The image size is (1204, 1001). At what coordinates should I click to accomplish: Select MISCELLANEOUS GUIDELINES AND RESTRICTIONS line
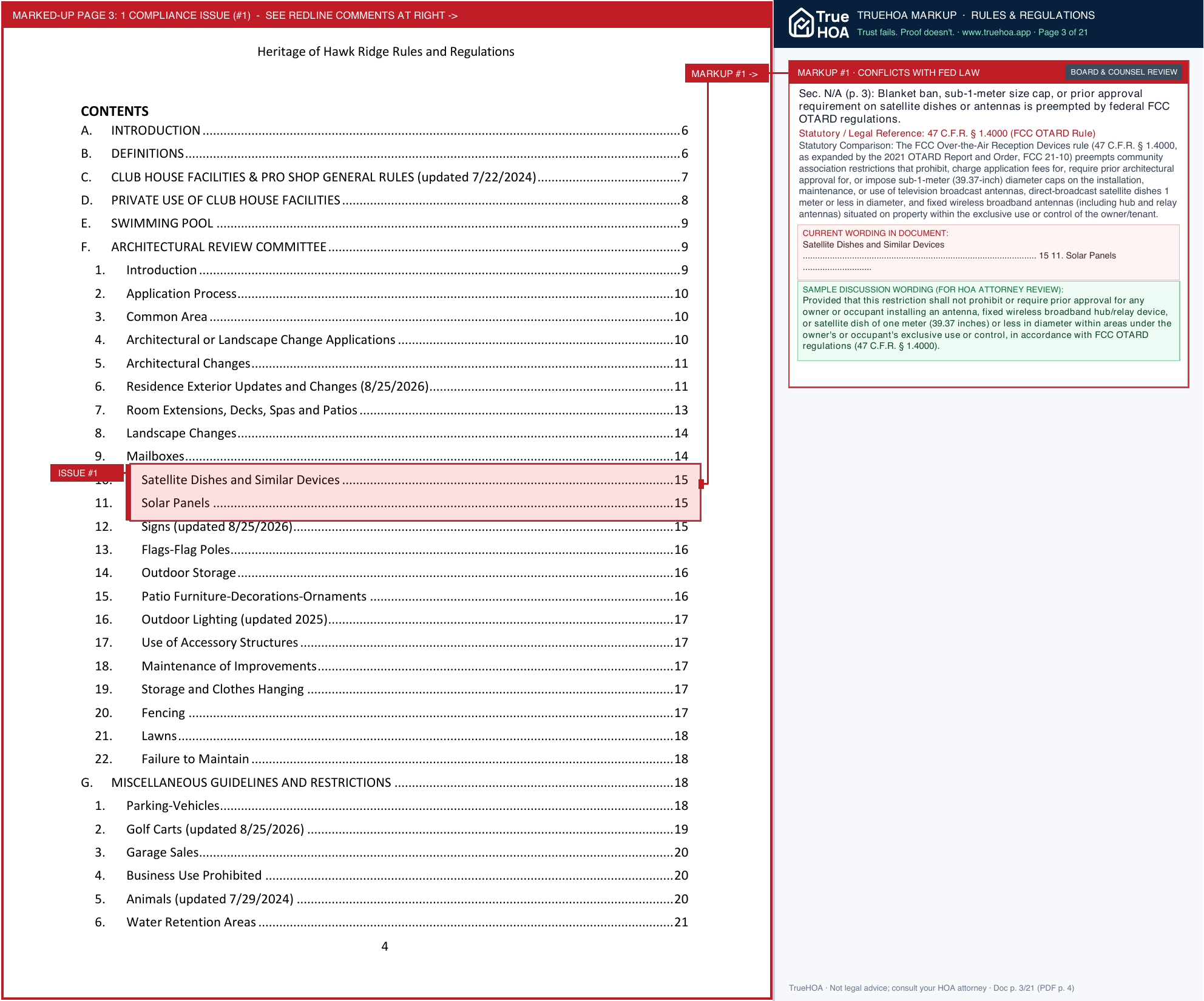coord(384,783)
